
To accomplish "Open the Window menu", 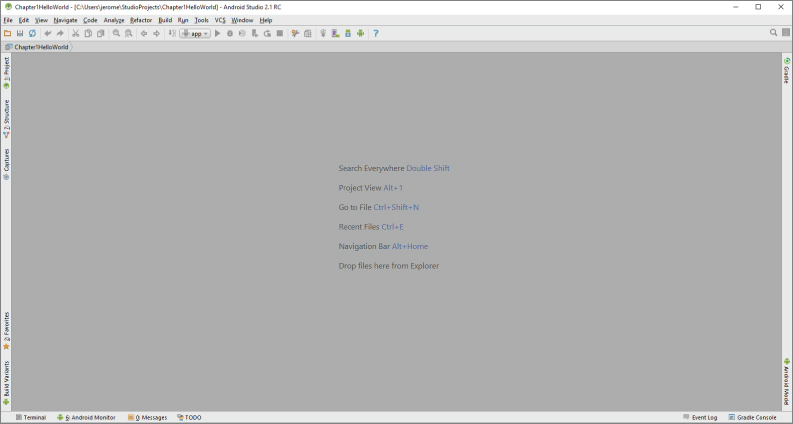I will (x=242, y=20).
